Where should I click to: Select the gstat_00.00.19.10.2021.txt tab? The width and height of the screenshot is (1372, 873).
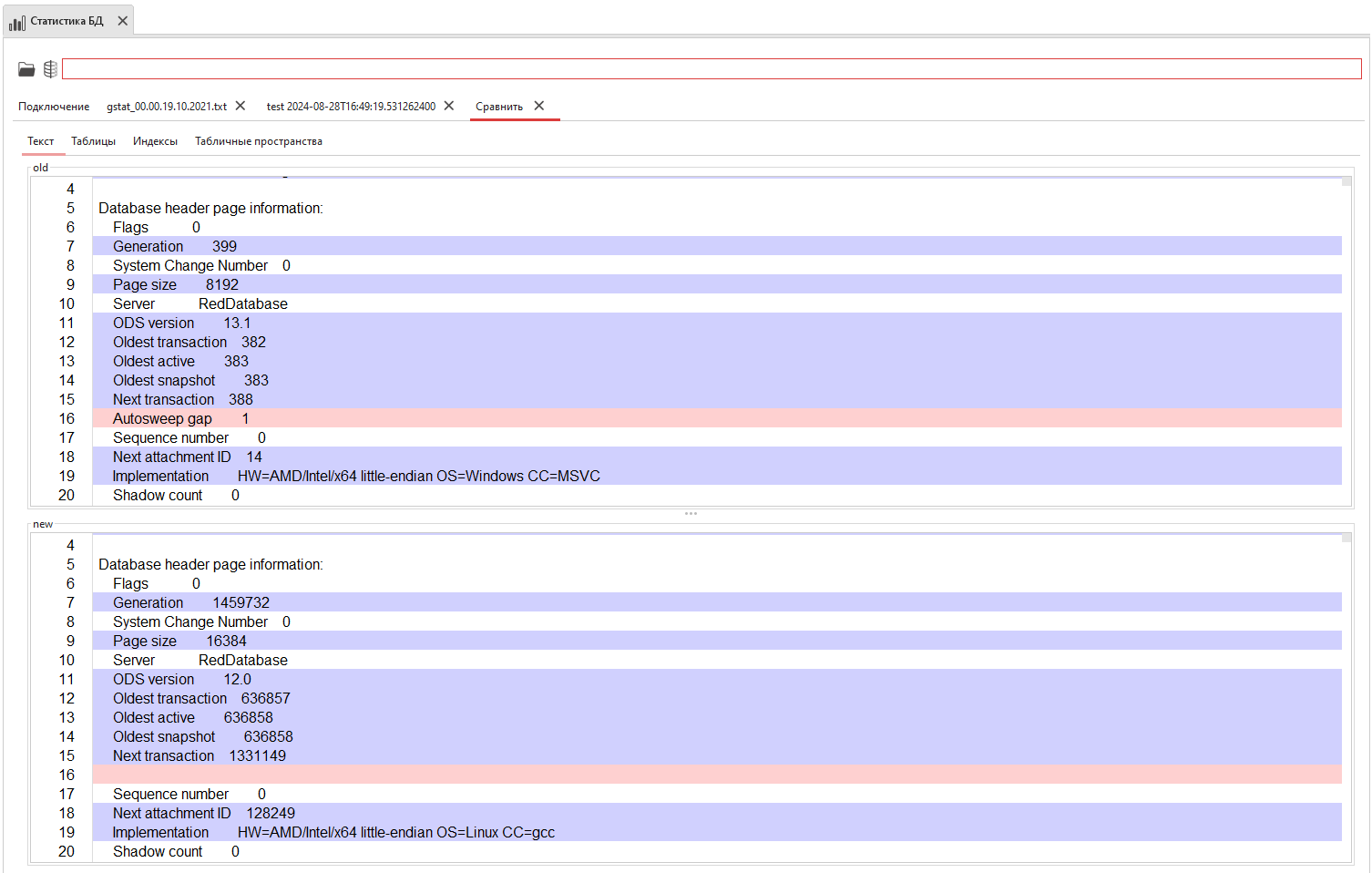click(x=167, y=106)
